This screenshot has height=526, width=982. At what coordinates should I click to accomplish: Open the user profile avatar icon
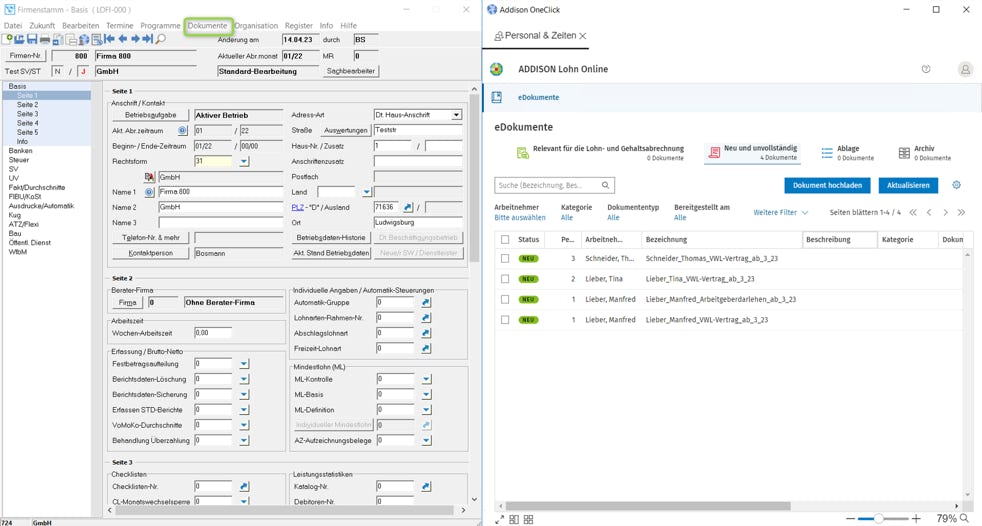click(x=964, y=70)
